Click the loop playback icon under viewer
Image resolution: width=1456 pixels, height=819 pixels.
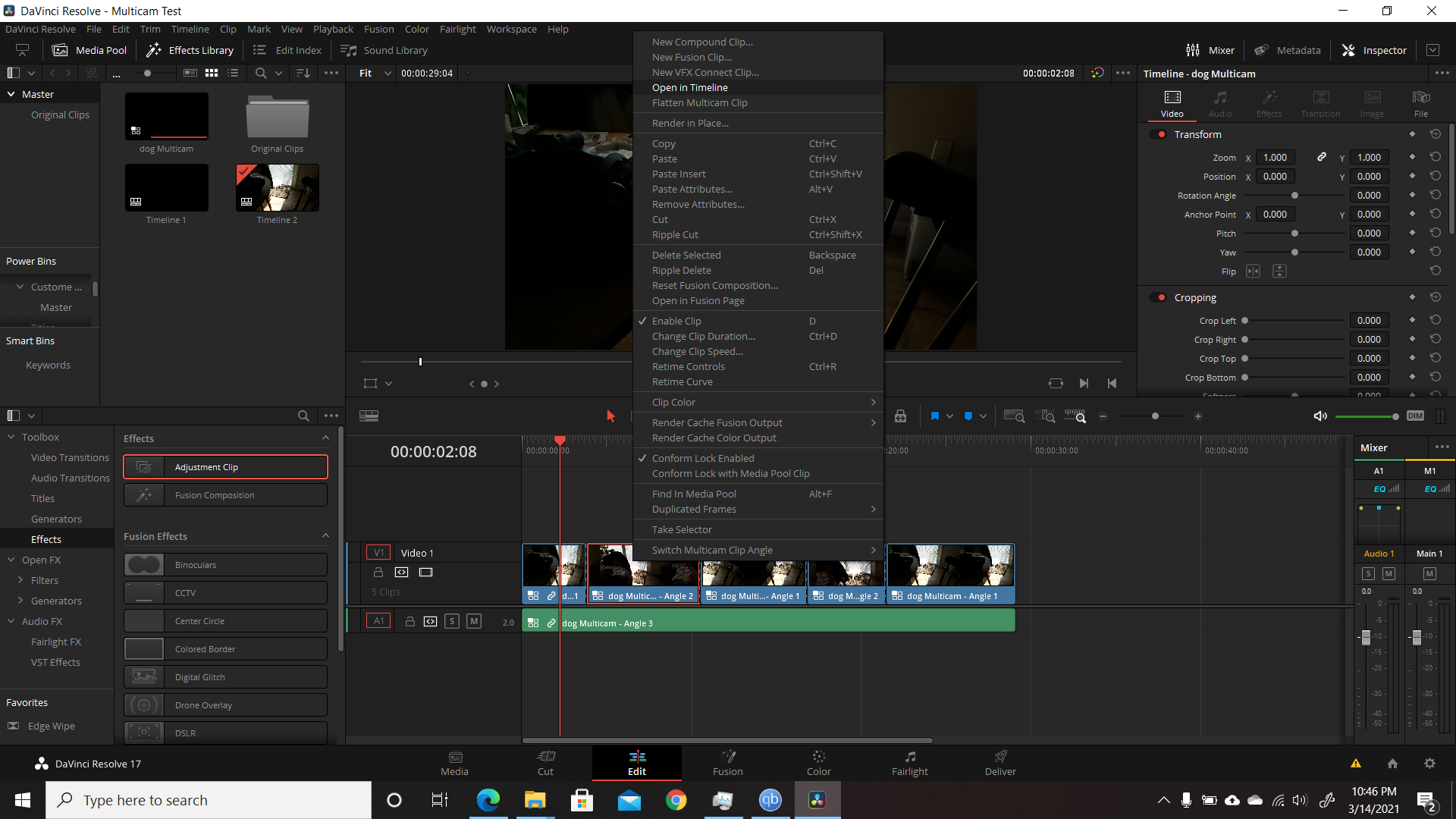click(x=1056, y=383)
